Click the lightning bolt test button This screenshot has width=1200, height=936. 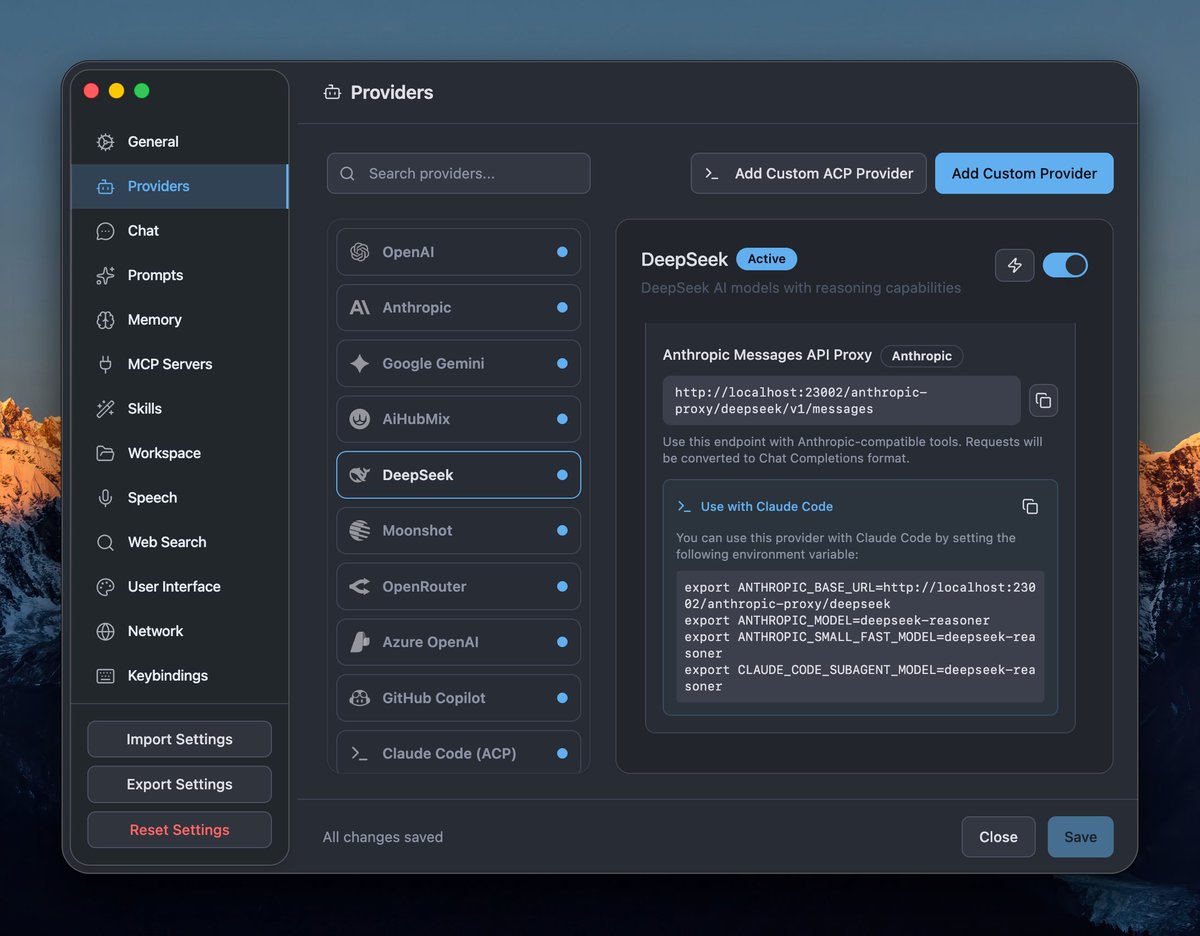(x=1014, y=265)
